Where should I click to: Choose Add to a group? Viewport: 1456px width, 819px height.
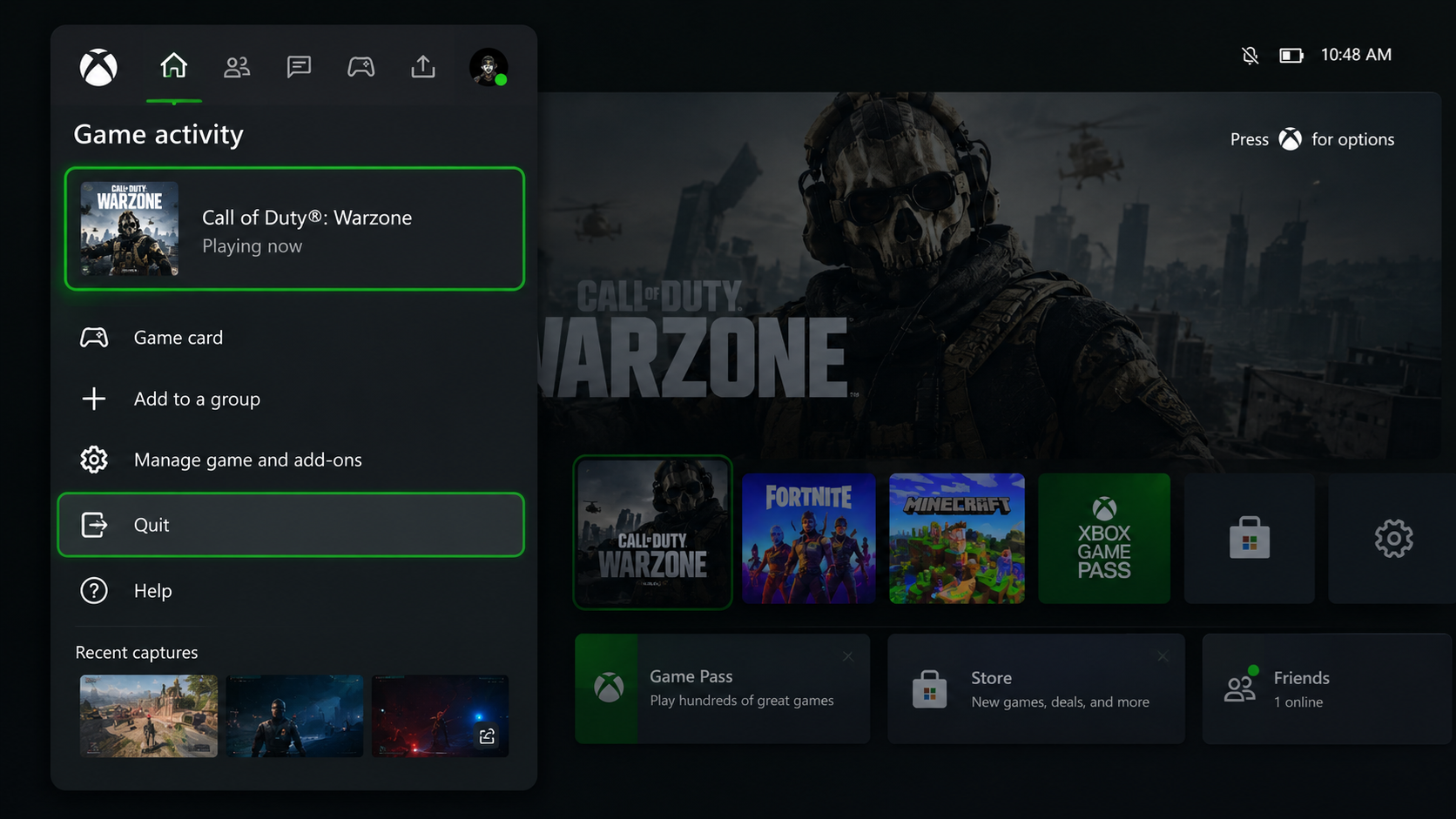[294, 399]
